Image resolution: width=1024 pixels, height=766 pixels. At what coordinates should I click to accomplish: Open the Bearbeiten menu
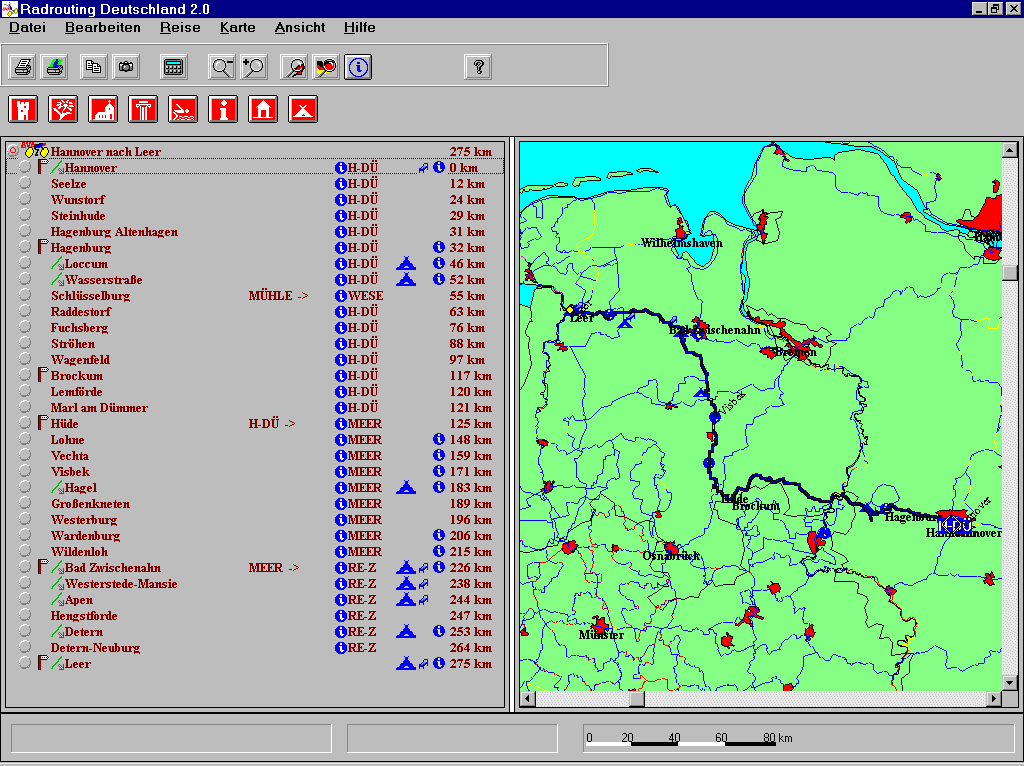coord(103,27)
